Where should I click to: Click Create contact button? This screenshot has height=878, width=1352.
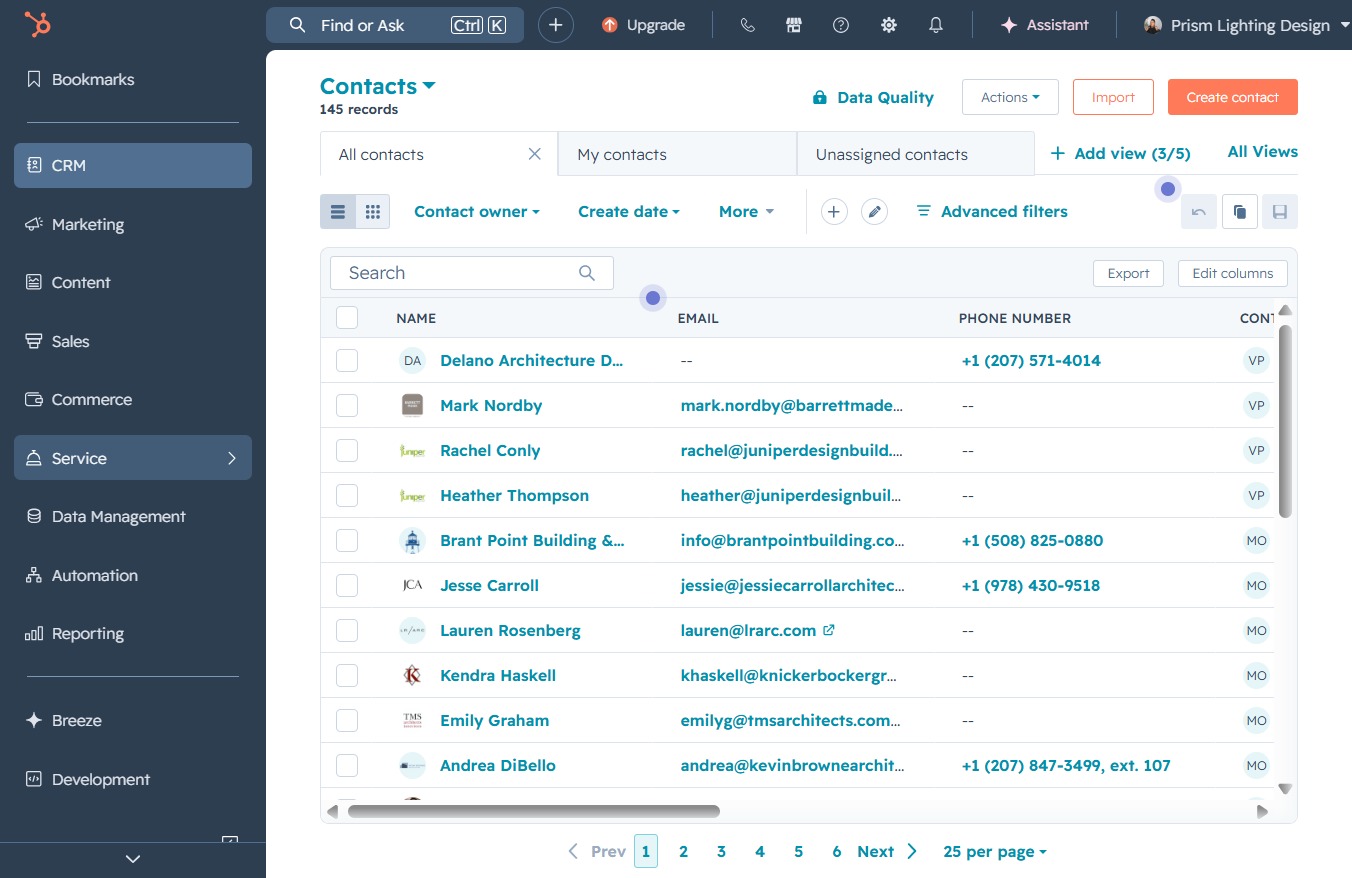click(1232, 97)
